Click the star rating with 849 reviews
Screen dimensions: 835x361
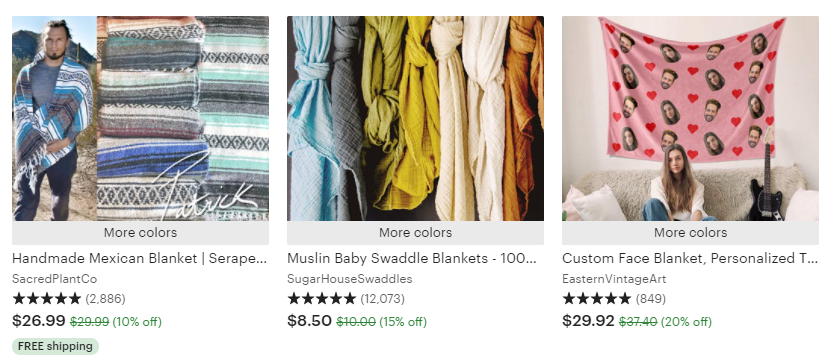click(x=614, y=299)
